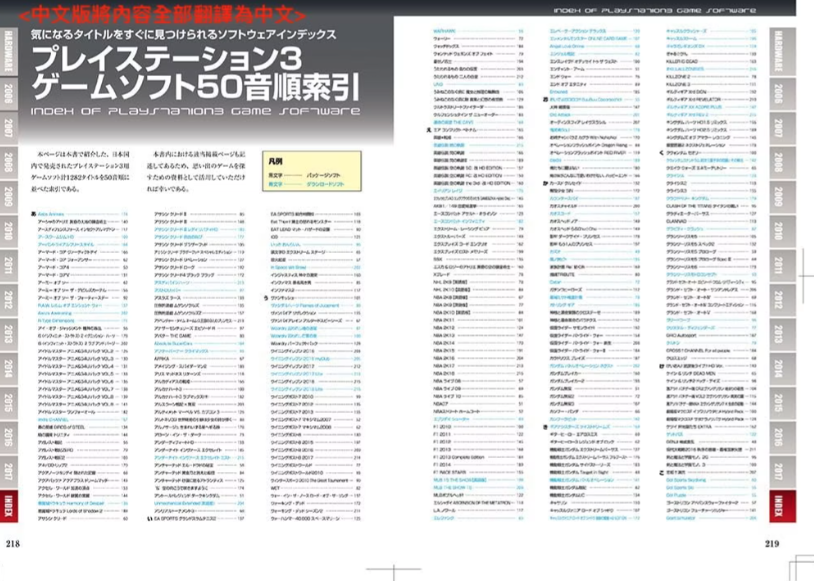Image resolution: width=814 pixels, height=581 pixels.
Task: Click legend label パッケージソフト
Action: pyautogui.click(x=323, y=175)
